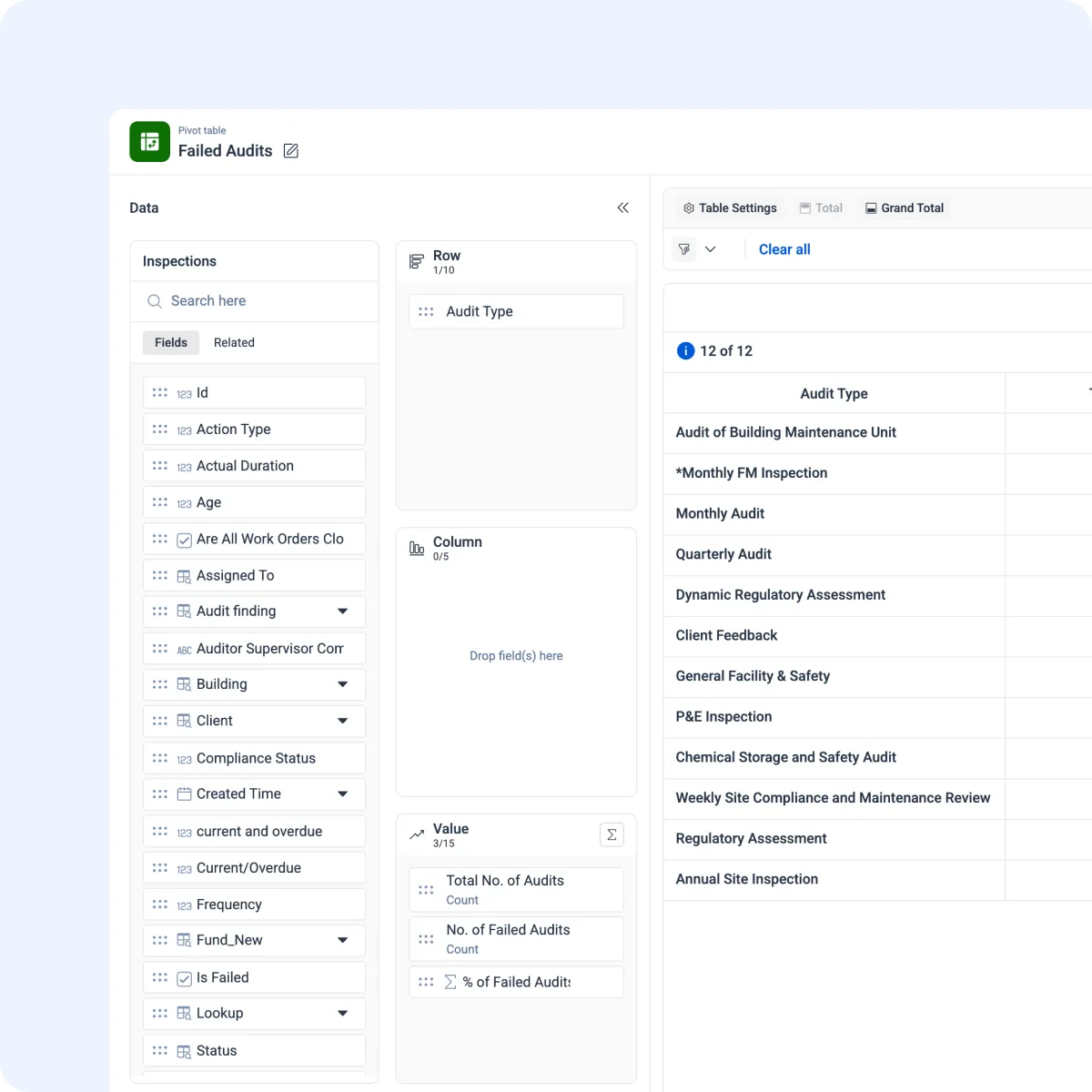Click the edit pencil next to Failed Audits
1092x1092 pixels.
(290, 150)
